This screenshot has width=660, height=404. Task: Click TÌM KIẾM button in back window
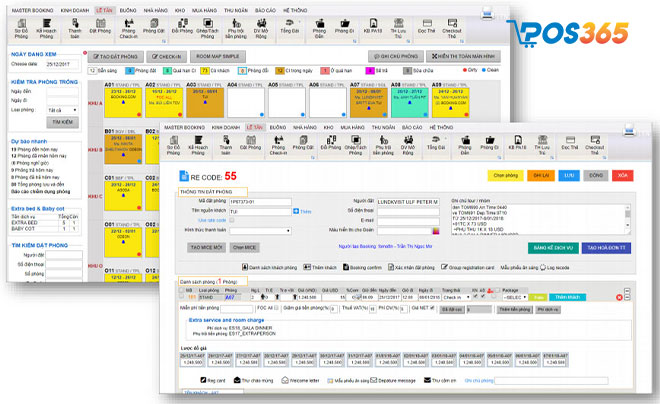coord(62,122)
